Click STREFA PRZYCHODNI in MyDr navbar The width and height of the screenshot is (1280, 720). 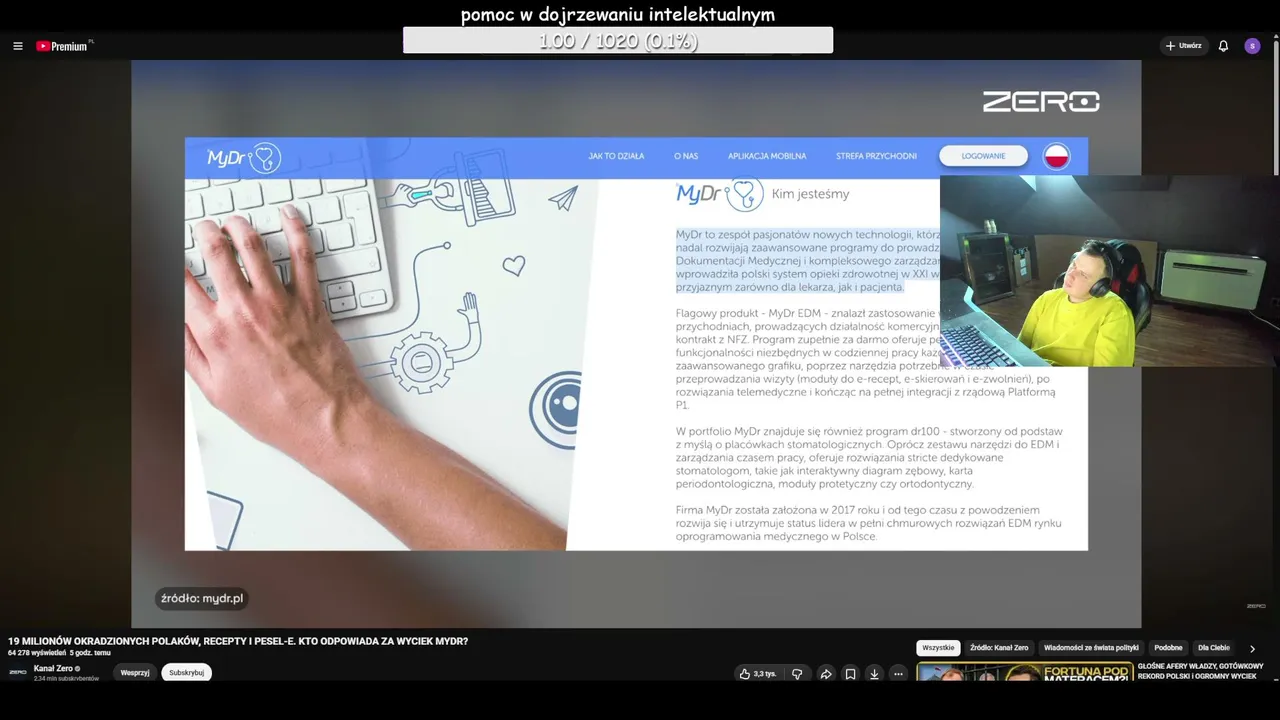coord(876,156)
